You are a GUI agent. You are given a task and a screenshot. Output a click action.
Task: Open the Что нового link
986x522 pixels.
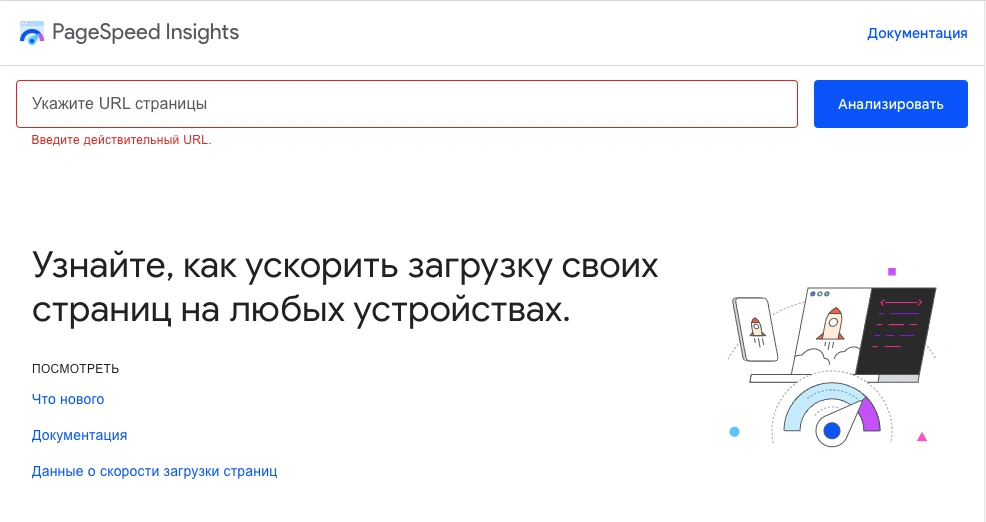click(x=68, y=399)
